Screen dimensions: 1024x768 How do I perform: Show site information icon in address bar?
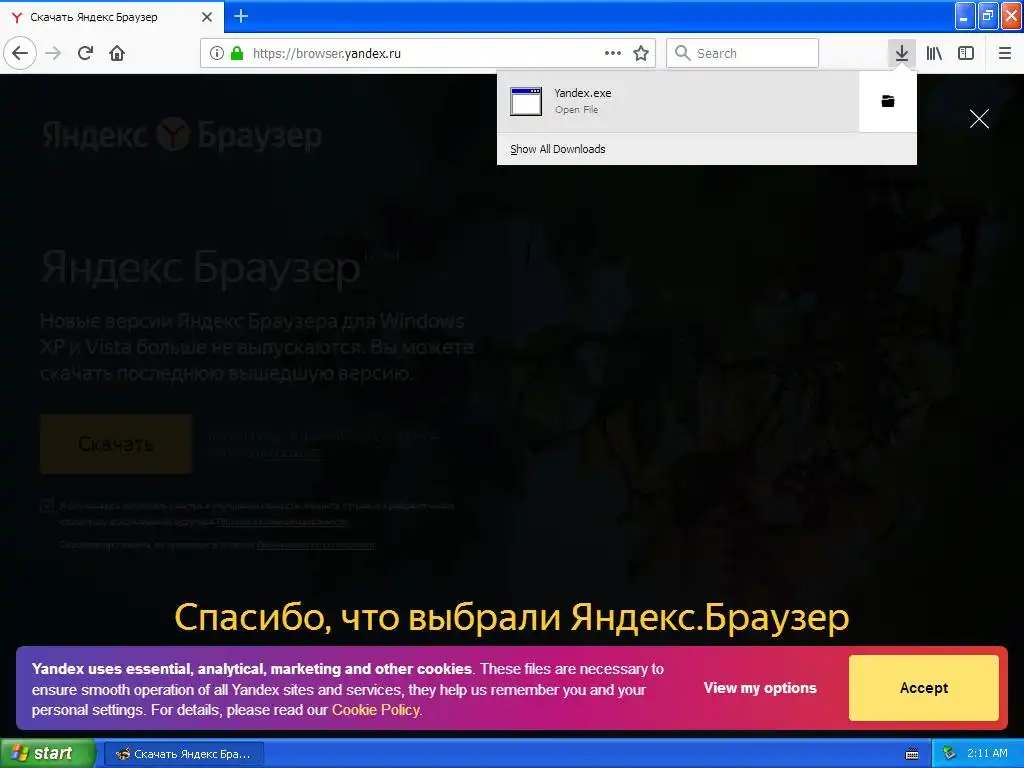pyautogui.click(x=216, y=53)
